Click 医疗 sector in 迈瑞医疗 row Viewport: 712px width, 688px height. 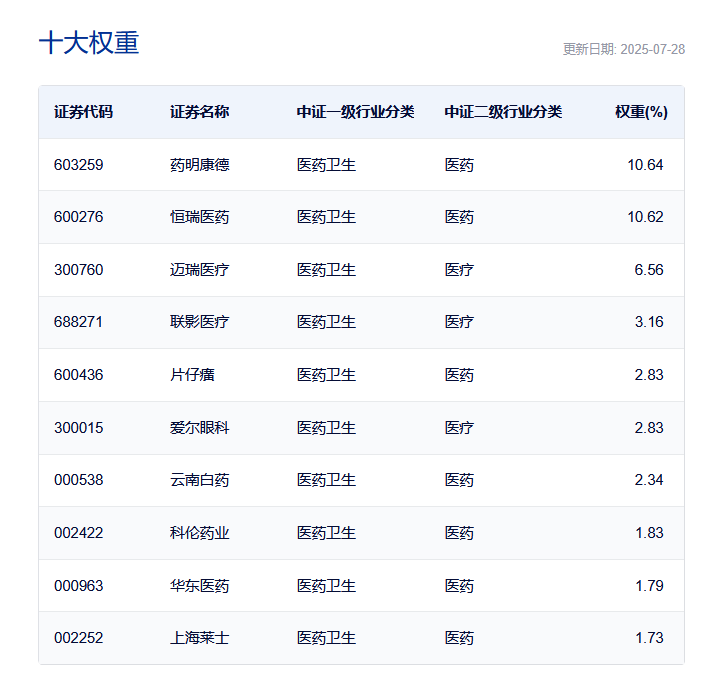tap(459, 270)
